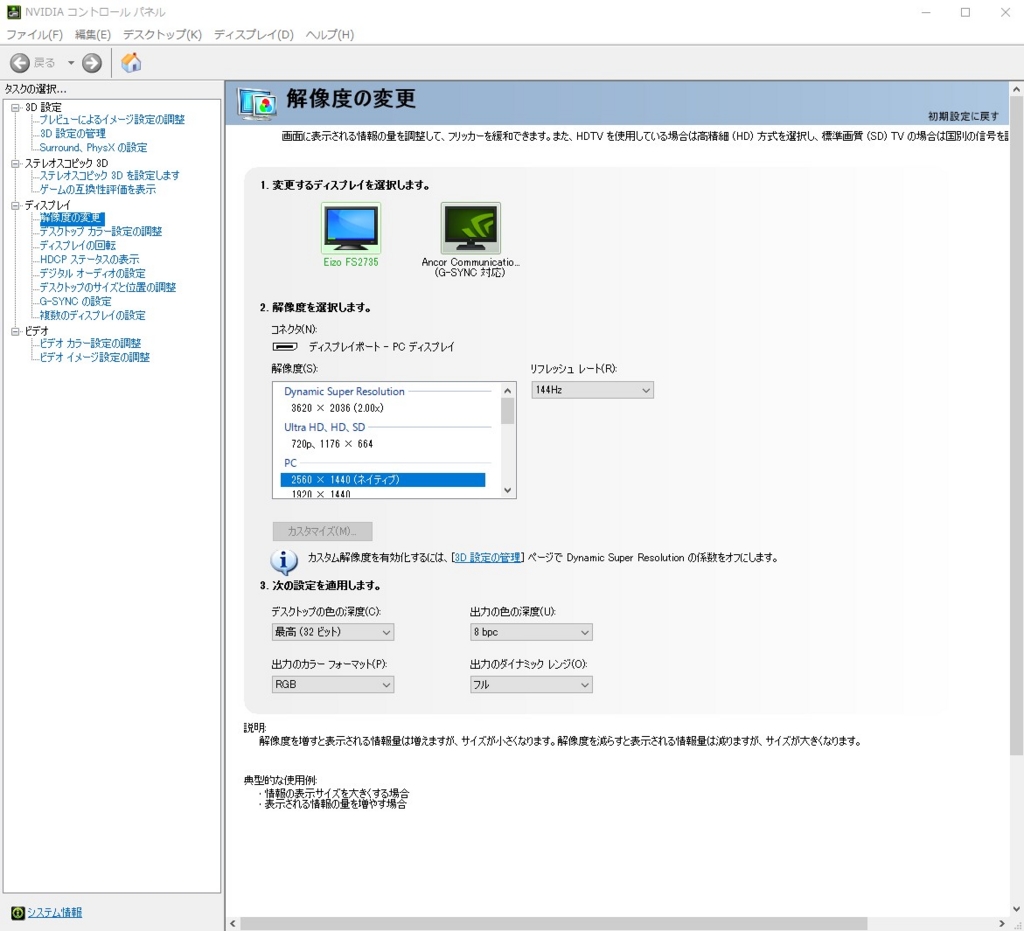Click 初期設定に戻す restore defaults link

(x=963, y=116)
